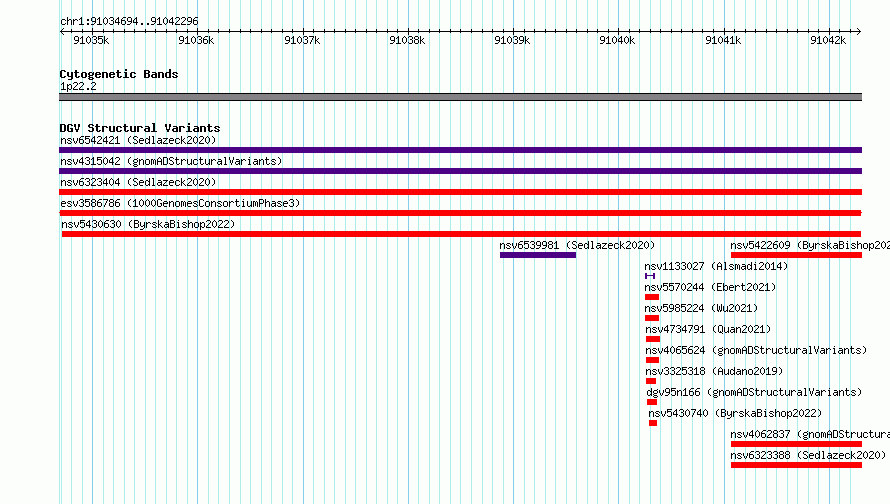The image size is (890, 504).
Task: Click the red bar under nsv6323388
Action: pos(796,465)
